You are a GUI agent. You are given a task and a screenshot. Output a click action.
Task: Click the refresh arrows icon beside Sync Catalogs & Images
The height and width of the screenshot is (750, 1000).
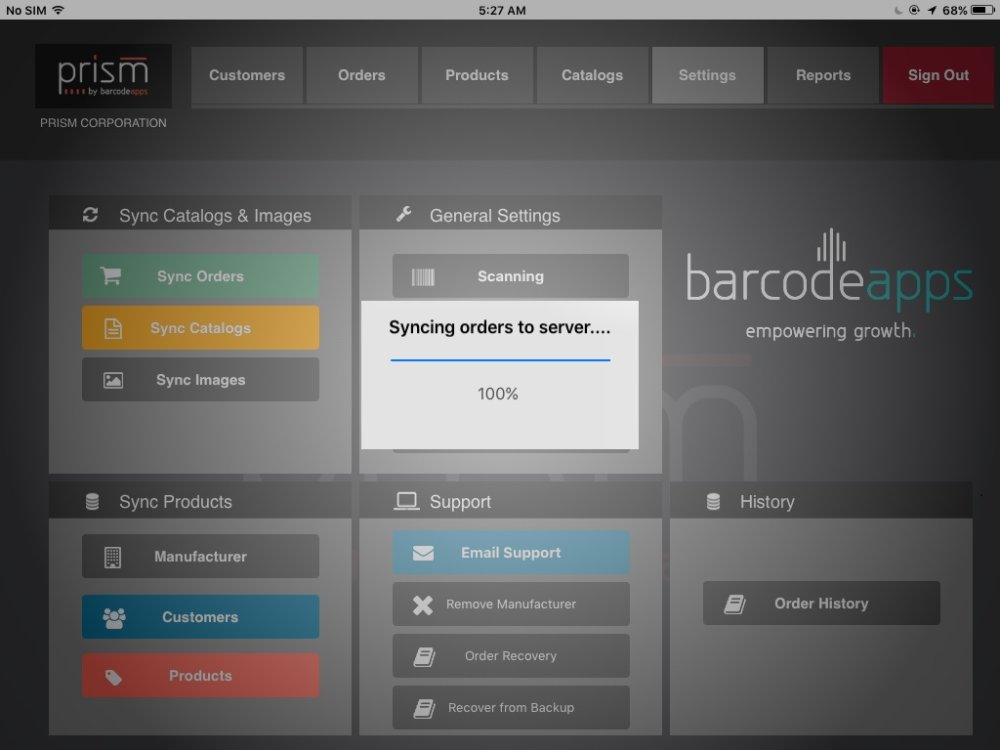click(x=91, y=215)
